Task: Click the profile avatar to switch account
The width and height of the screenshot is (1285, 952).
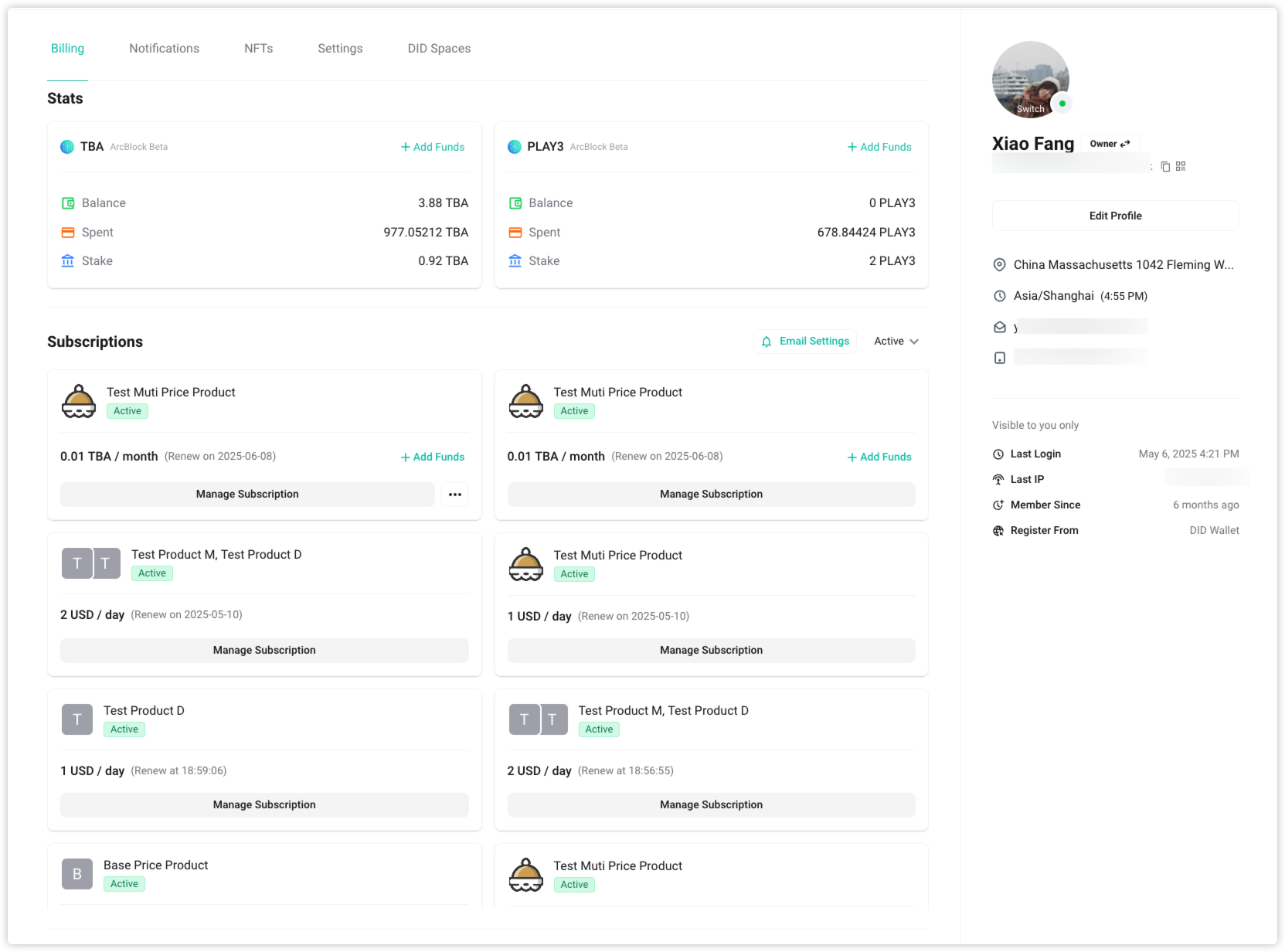Action: click(x=1030, y=80)
